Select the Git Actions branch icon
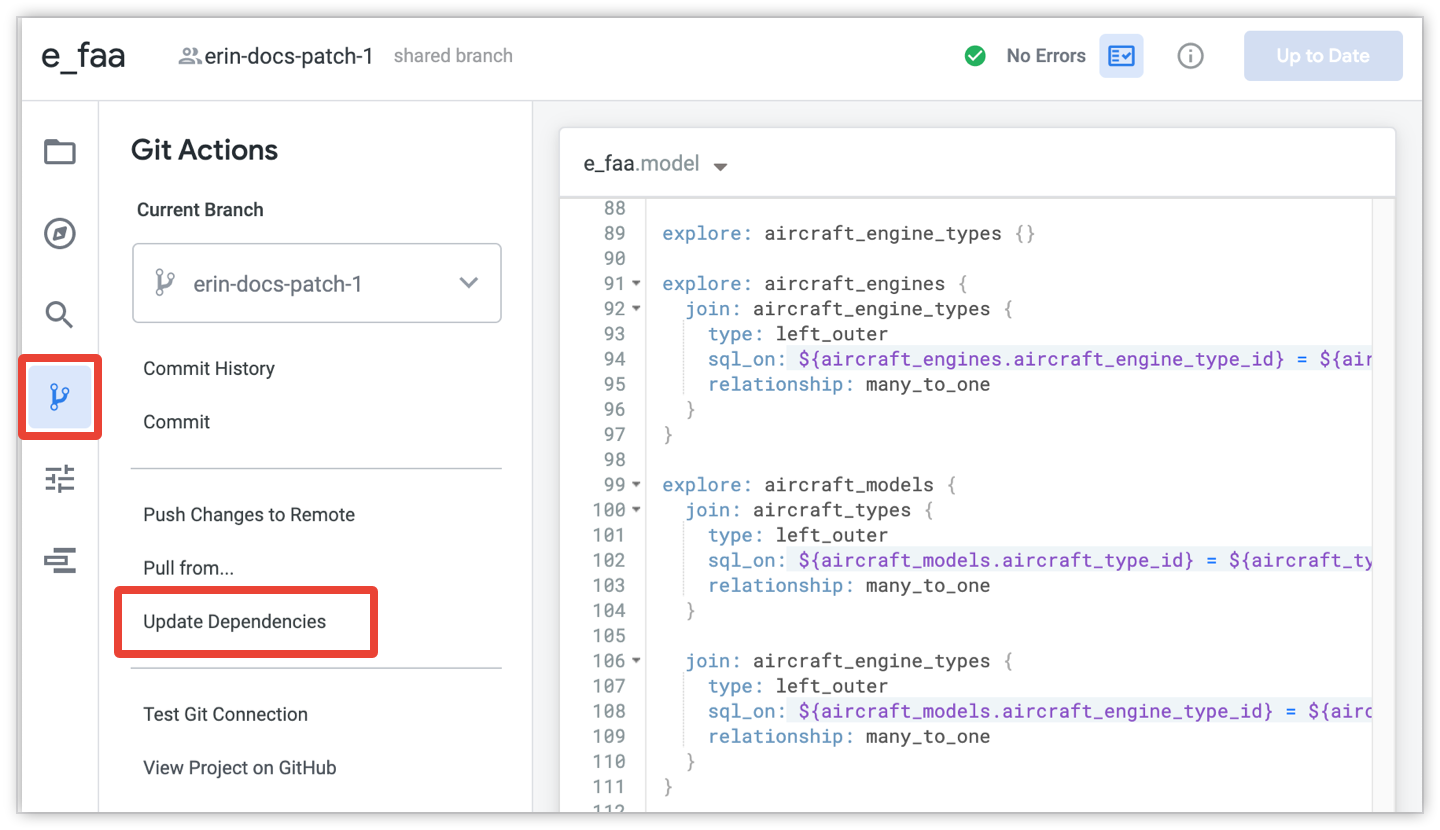This screenshot has width=1440, height=830. pos(60,398)
